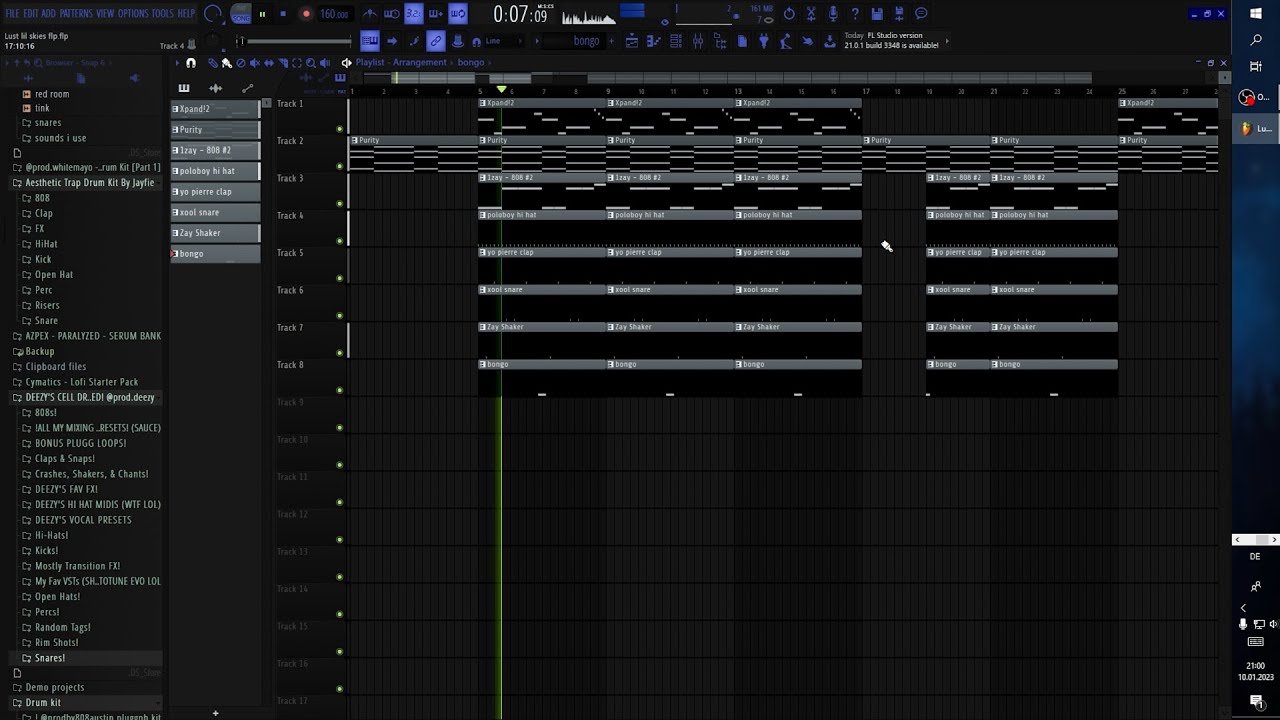The width and height of the screenshot is (1280, 720).
Task: Open the mixer view icon
Action: pos(698,41)
